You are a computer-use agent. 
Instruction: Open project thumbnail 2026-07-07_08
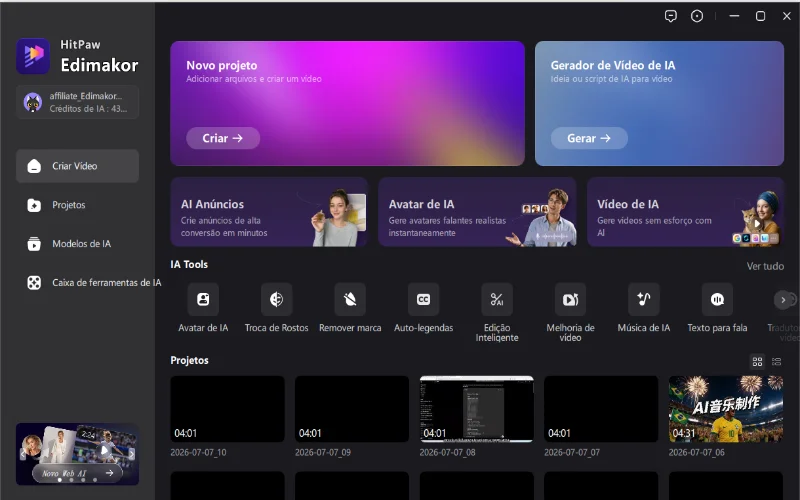477,409
